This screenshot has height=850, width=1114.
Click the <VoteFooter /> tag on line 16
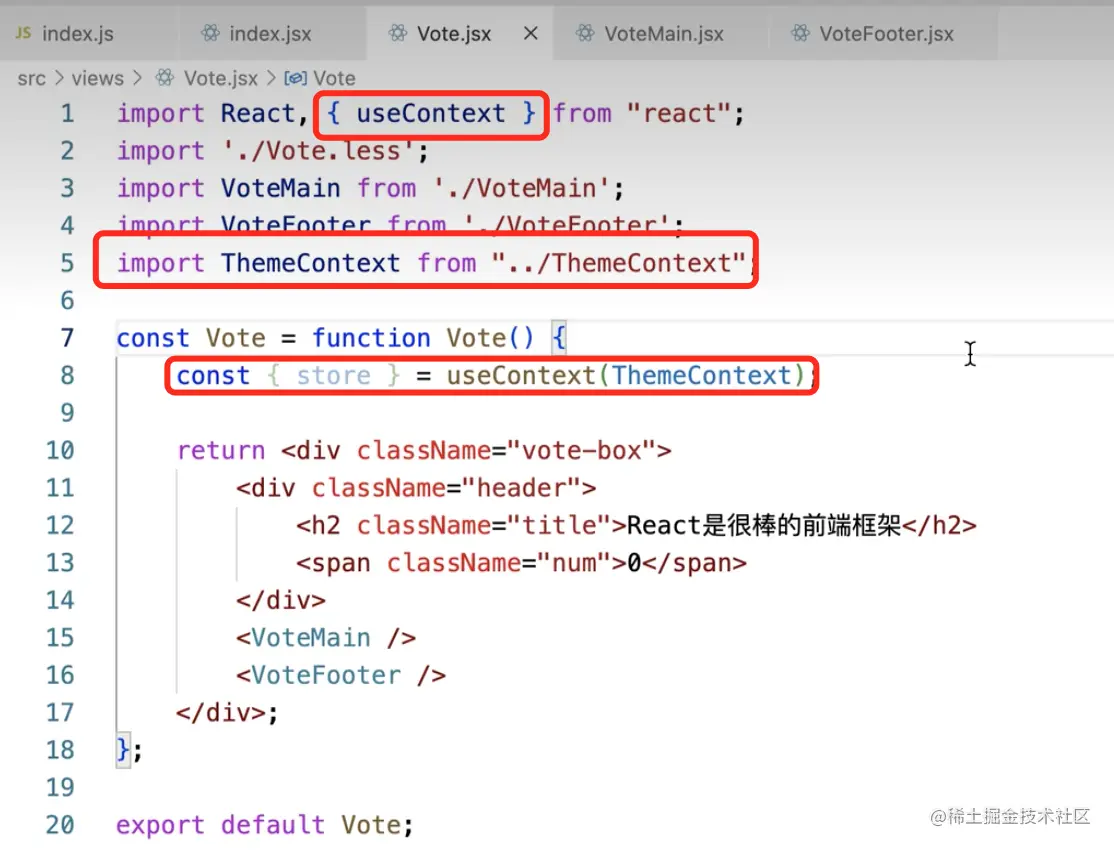click(x=341, y=676)
